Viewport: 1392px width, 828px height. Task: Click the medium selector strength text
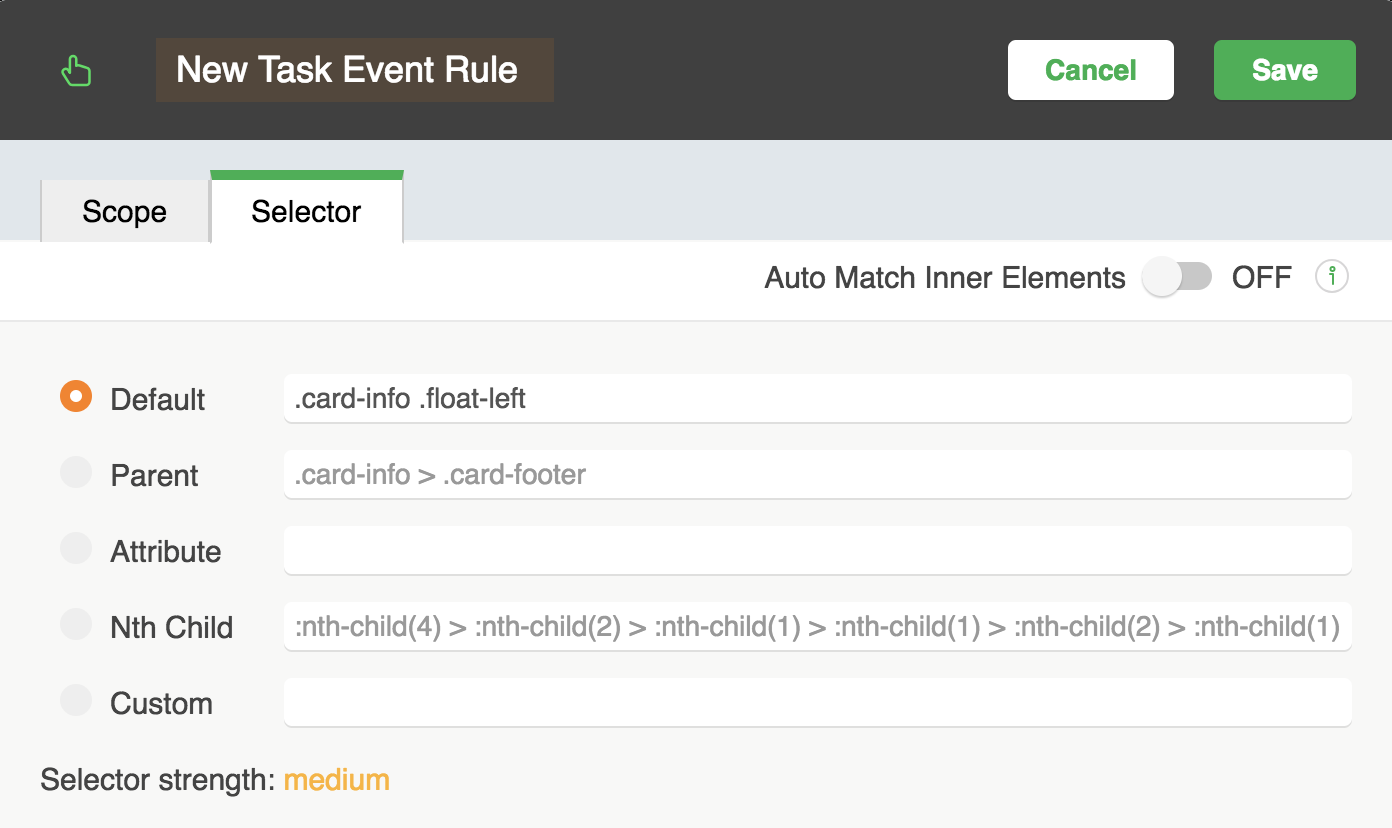[x=337, y=780]
